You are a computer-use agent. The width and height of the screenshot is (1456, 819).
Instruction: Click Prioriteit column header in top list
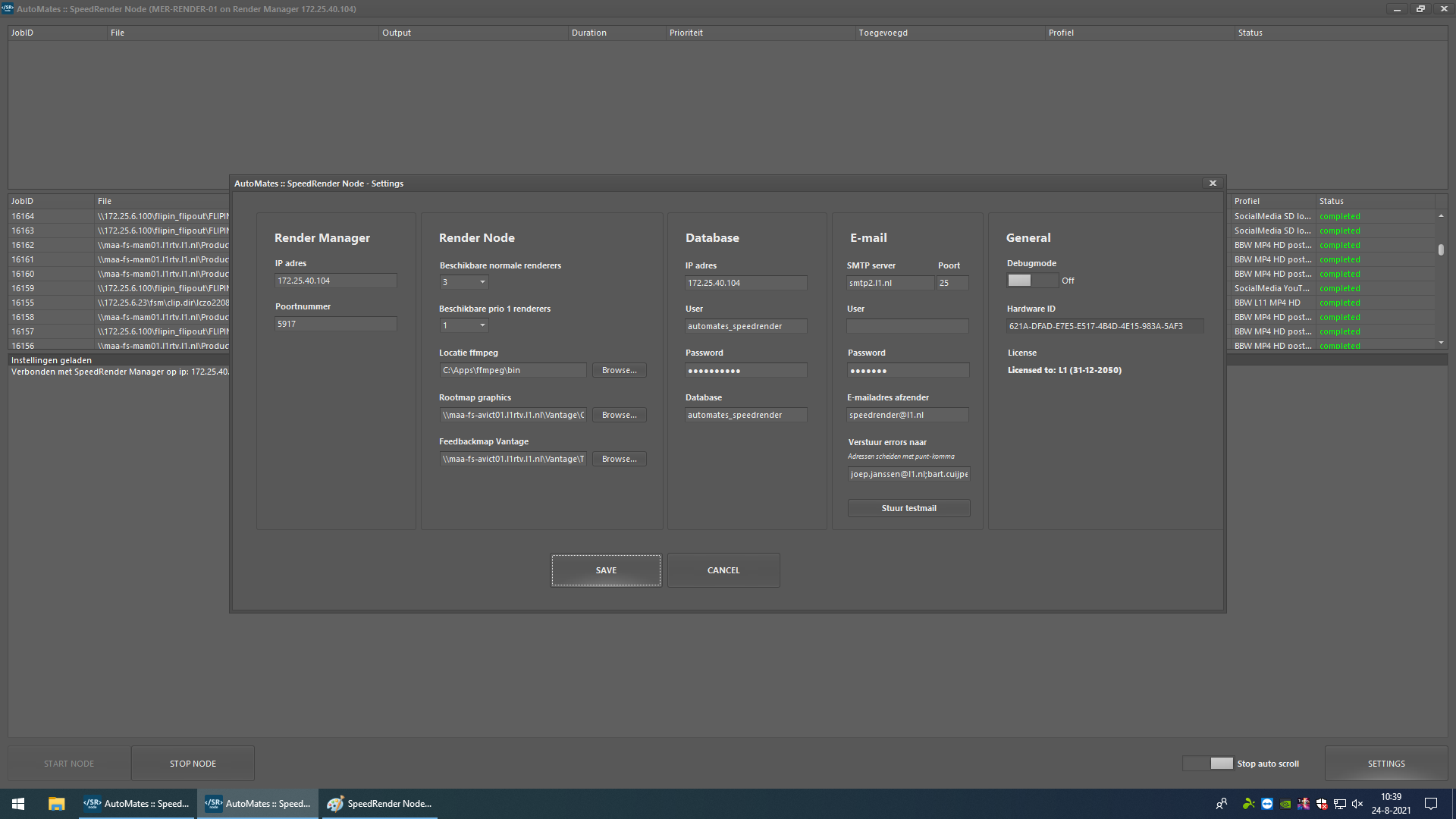point(760,33)
